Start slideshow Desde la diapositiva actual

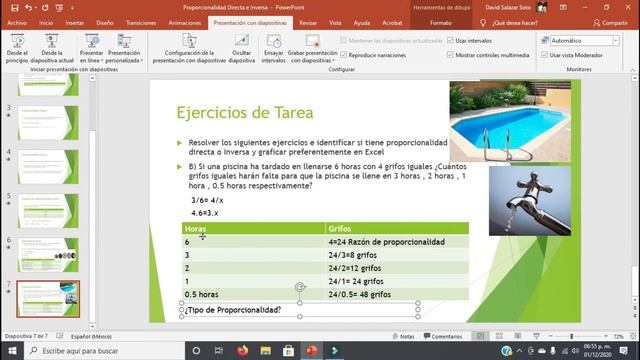coord(52,49)
